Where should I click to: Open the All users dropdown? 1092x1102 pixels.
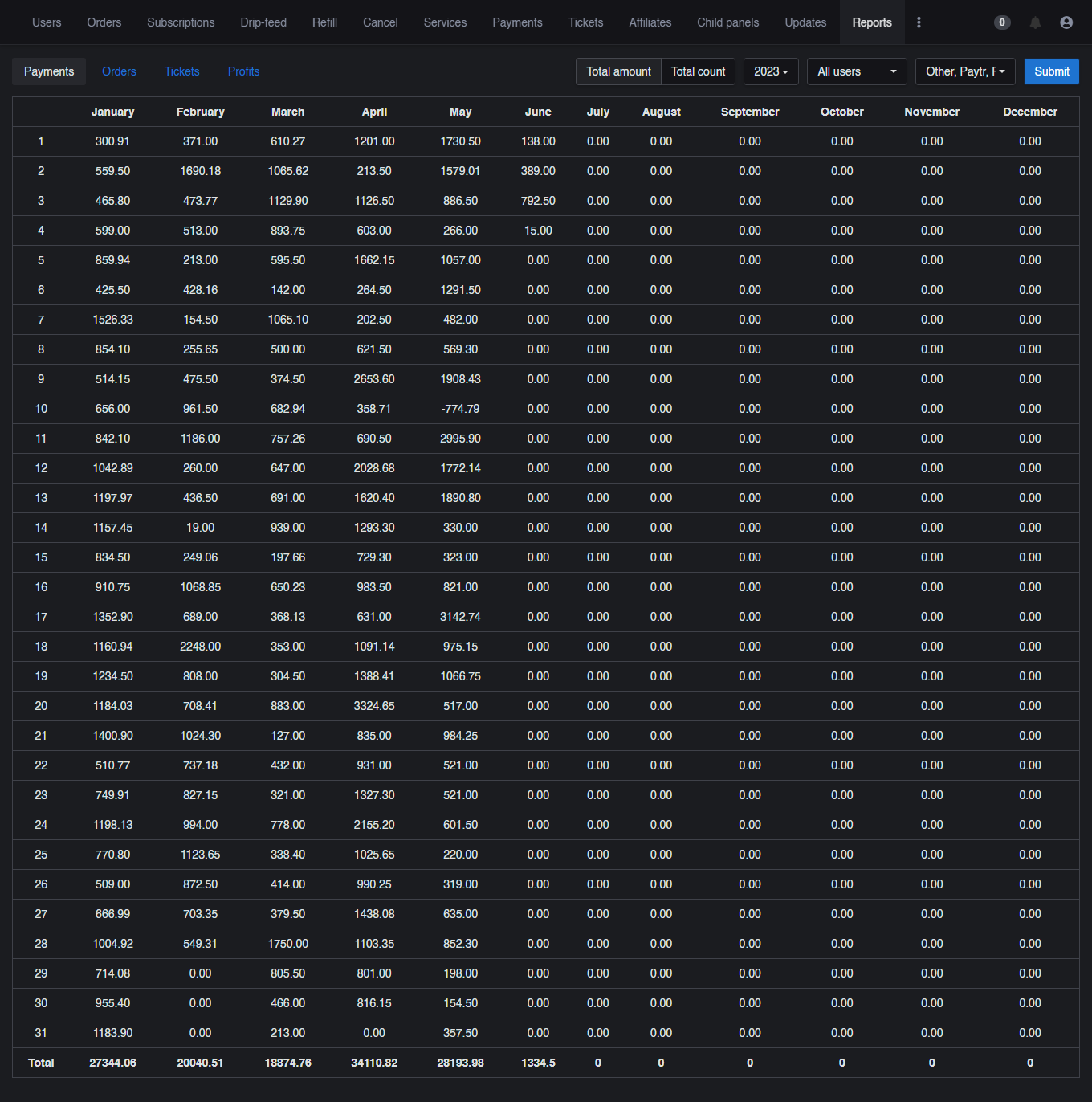pyautogui.click(x=857, y=71)
